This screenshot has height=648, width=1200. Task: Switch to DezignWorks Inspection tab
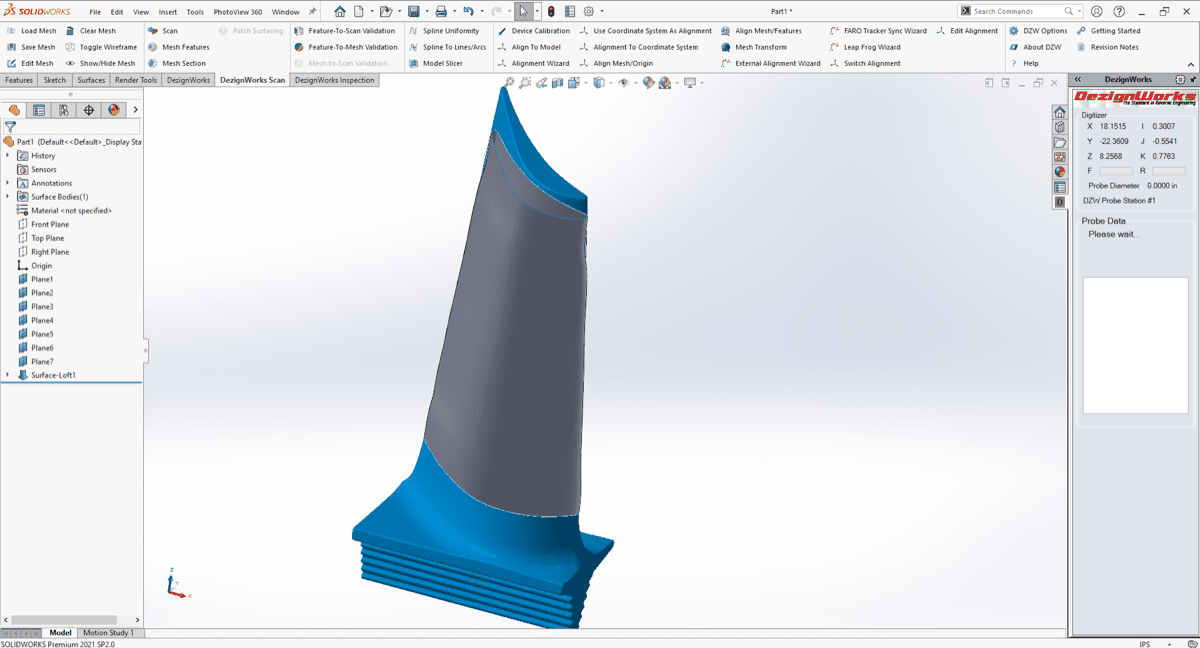click(334, 80)
